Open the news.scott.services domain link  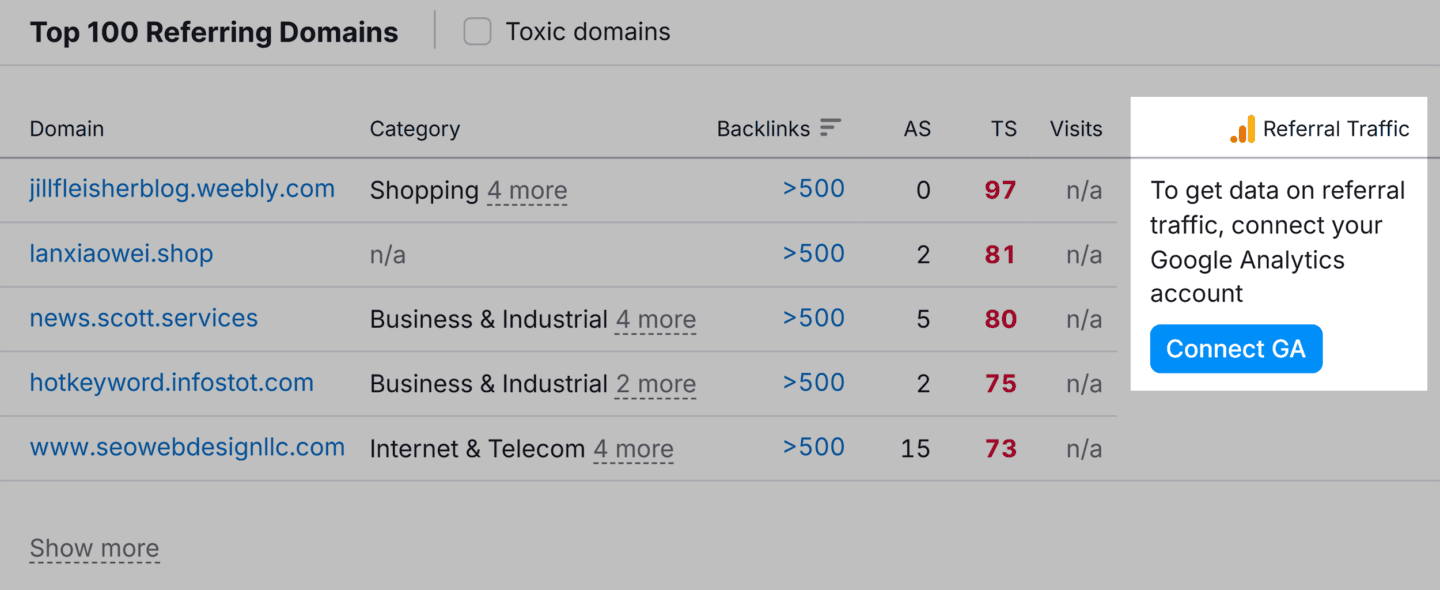click(143, 318)
